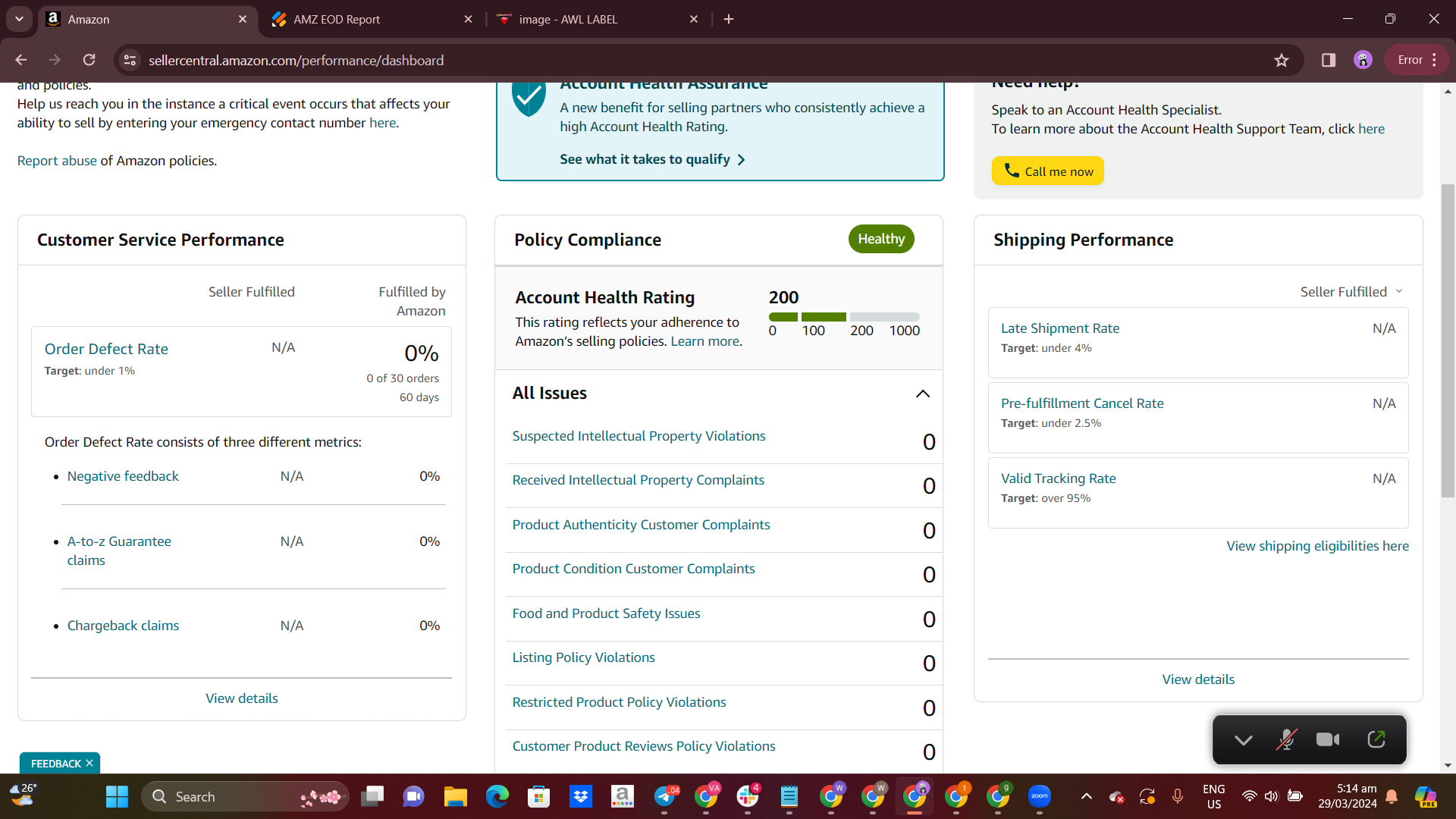The height and width of the screenshot is (819, 1456).
Task: Click the Account Health Rating progress bar
Action: tap(844, 317)
